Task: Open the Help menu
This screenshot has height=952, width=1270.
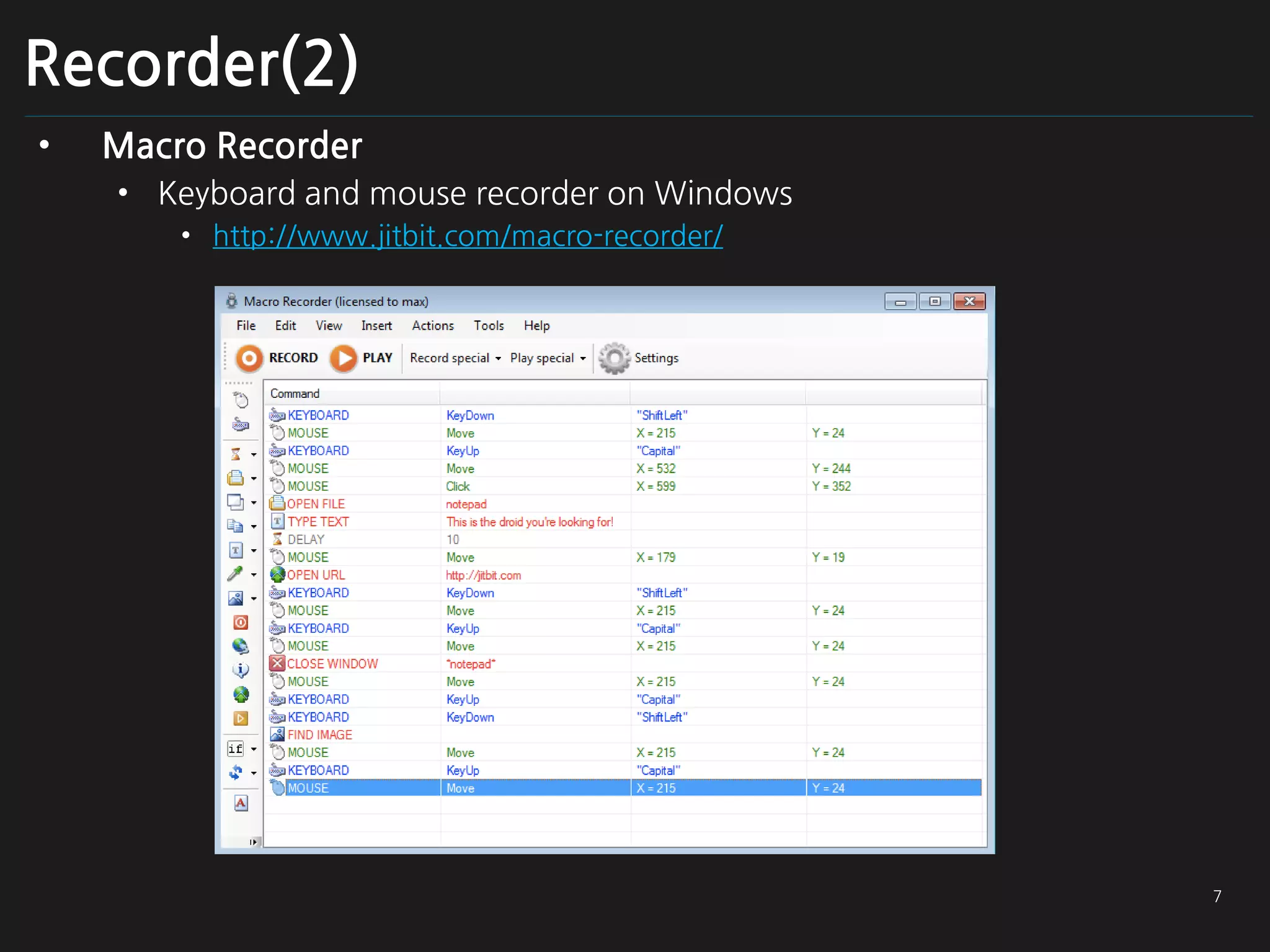Action: [x=536, y=325]
